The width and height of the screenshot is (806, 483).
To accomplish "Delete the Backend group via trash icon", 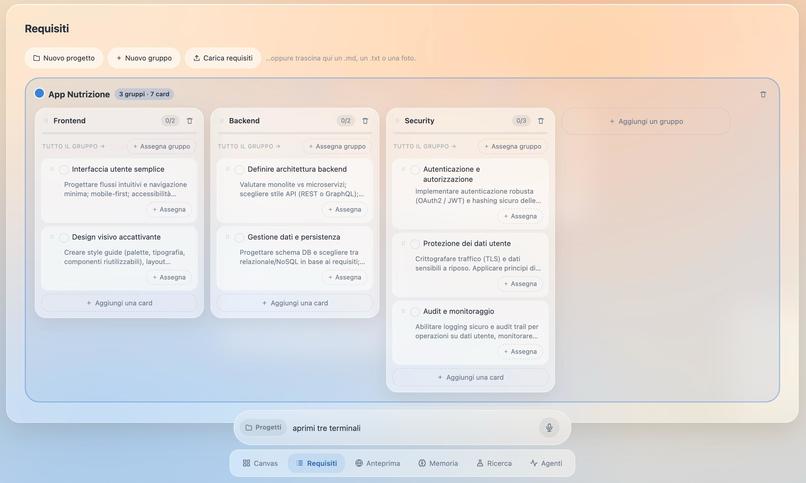I will (365, 121).
